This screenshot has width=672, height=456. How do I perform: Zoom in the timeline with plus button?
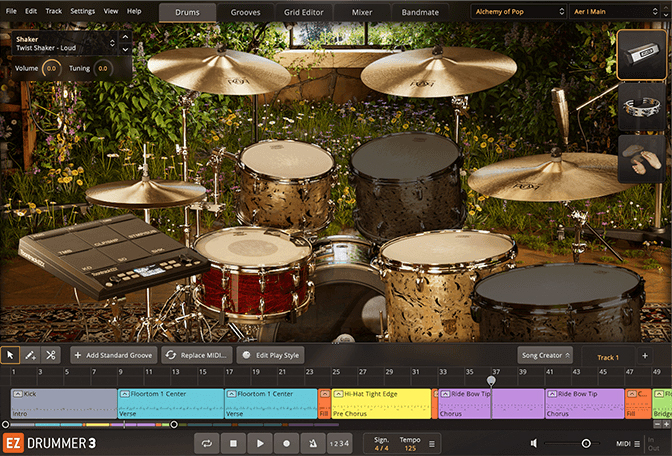coord(666,424)
